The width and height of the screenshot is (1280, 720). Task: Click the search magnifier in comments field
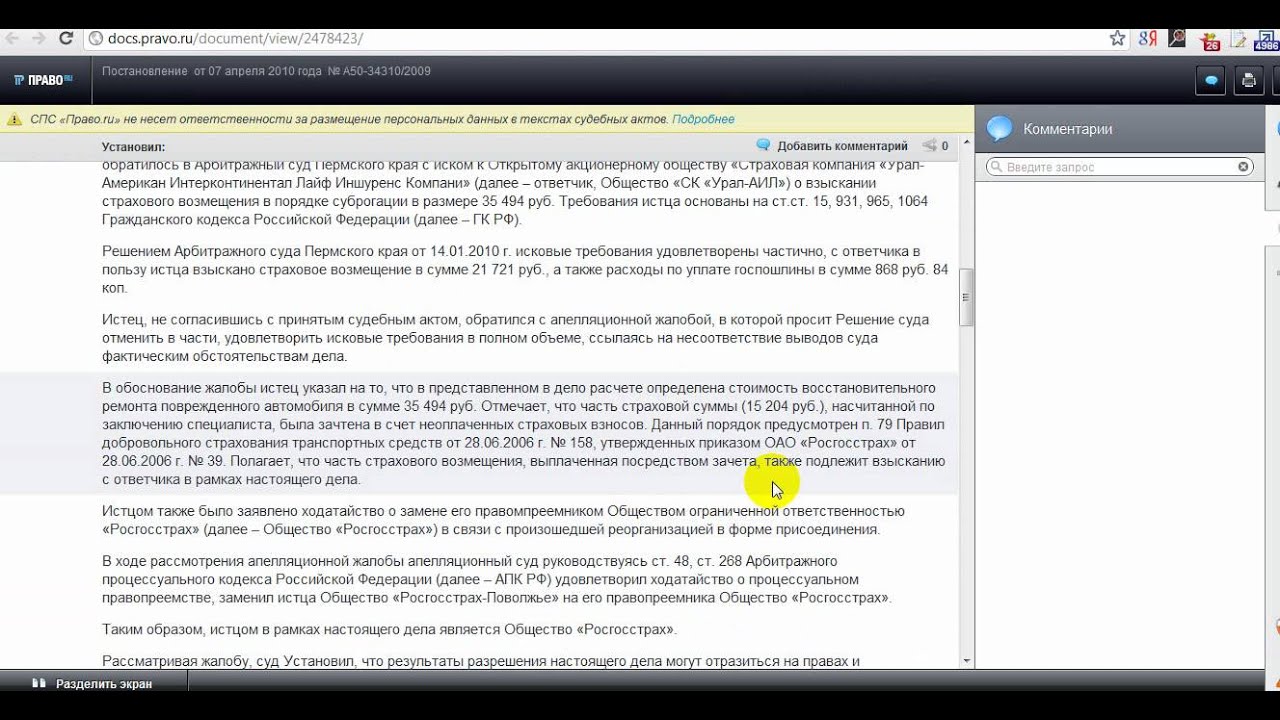[997, 167]
